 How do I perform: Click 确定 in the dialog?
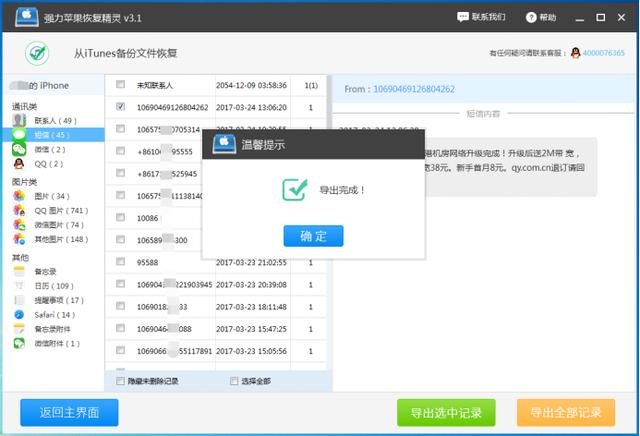[313, 236]
